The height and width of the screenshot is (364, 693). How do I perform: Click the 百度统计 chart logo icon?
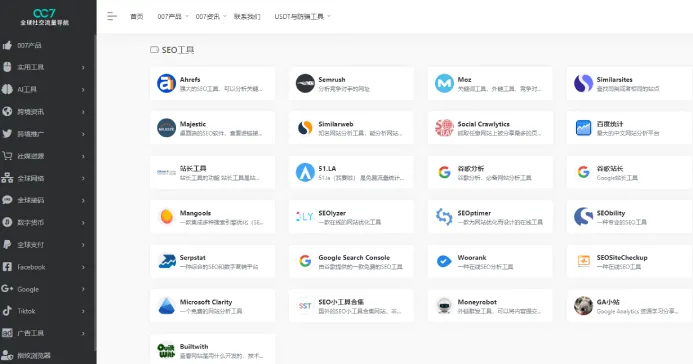click(583, 128)
